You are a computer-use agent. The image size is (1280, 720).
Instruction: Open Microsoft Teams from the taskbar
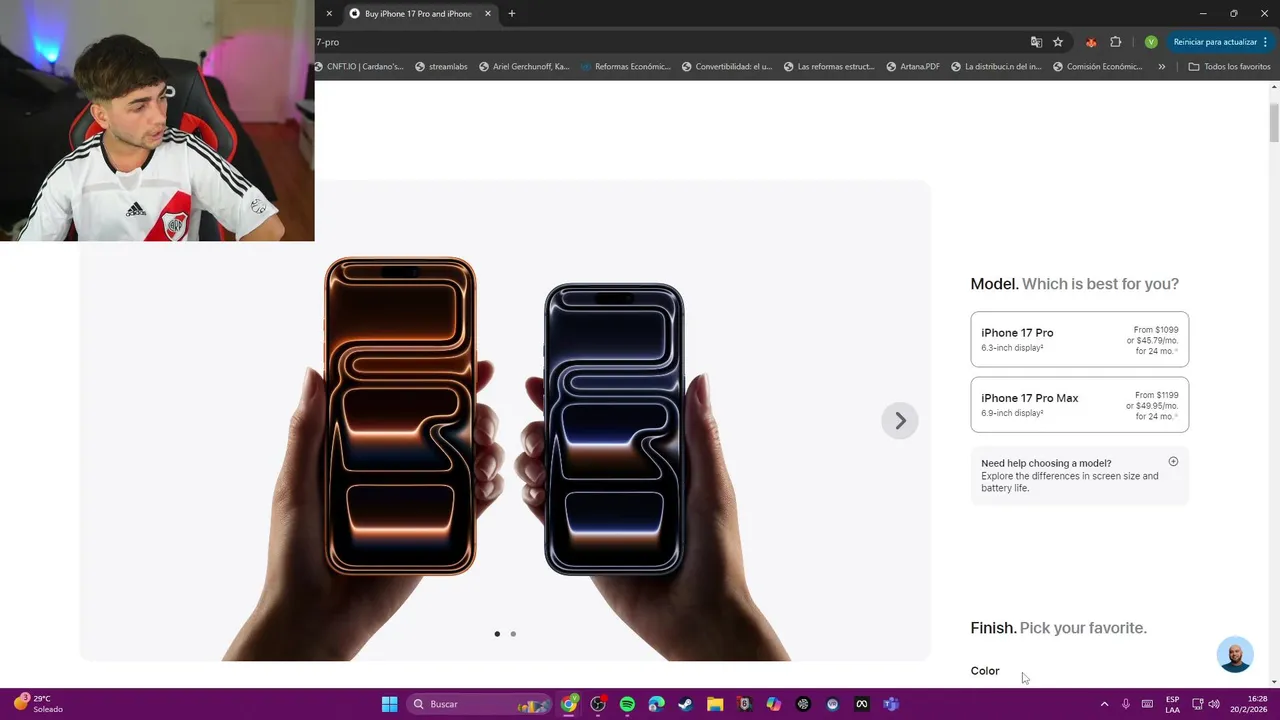(x=890, y=704)
